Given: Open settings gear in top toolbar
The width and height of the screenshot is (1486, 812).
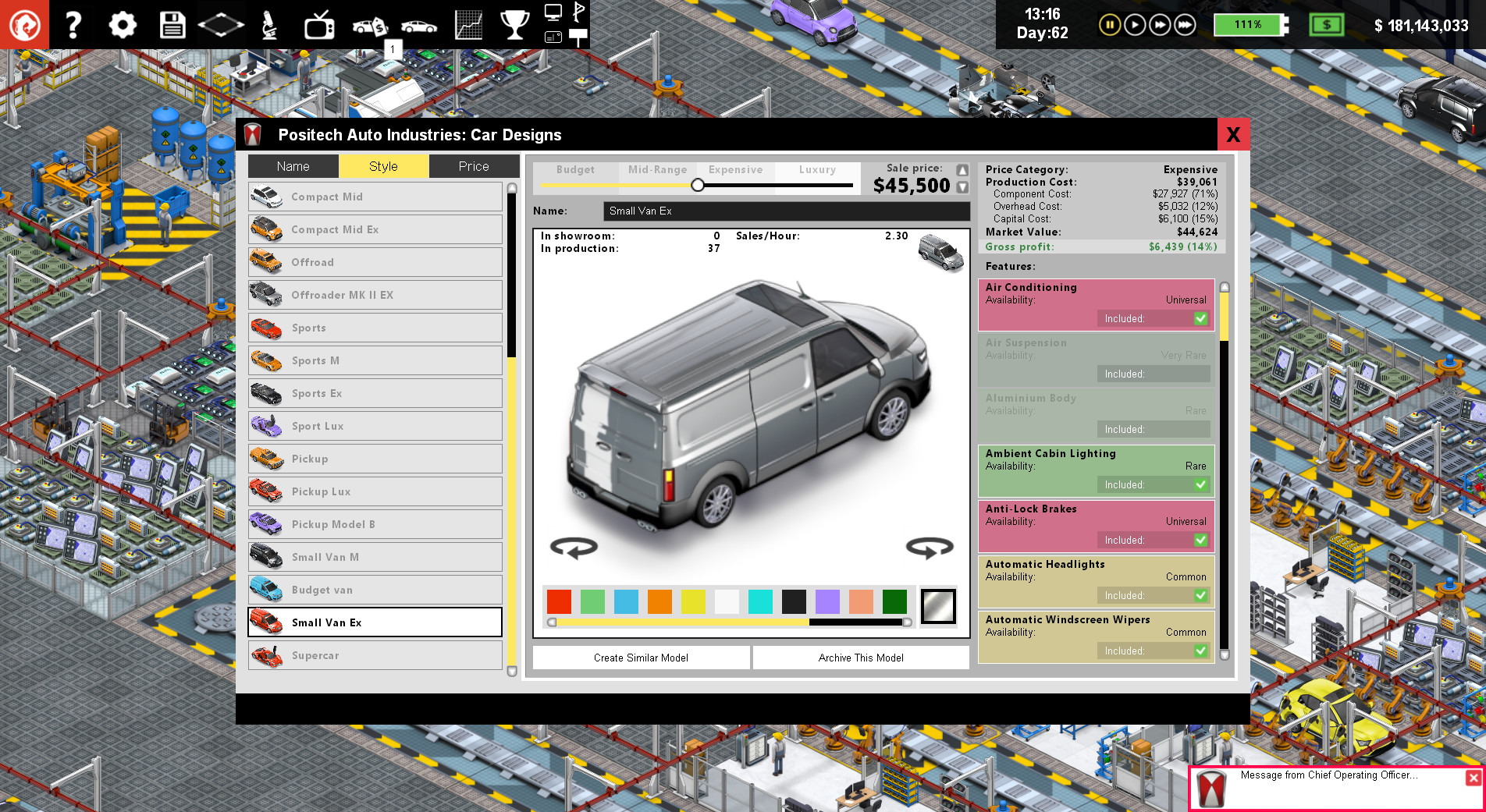Looking at the screenshot, I should (x=123, y=25).
